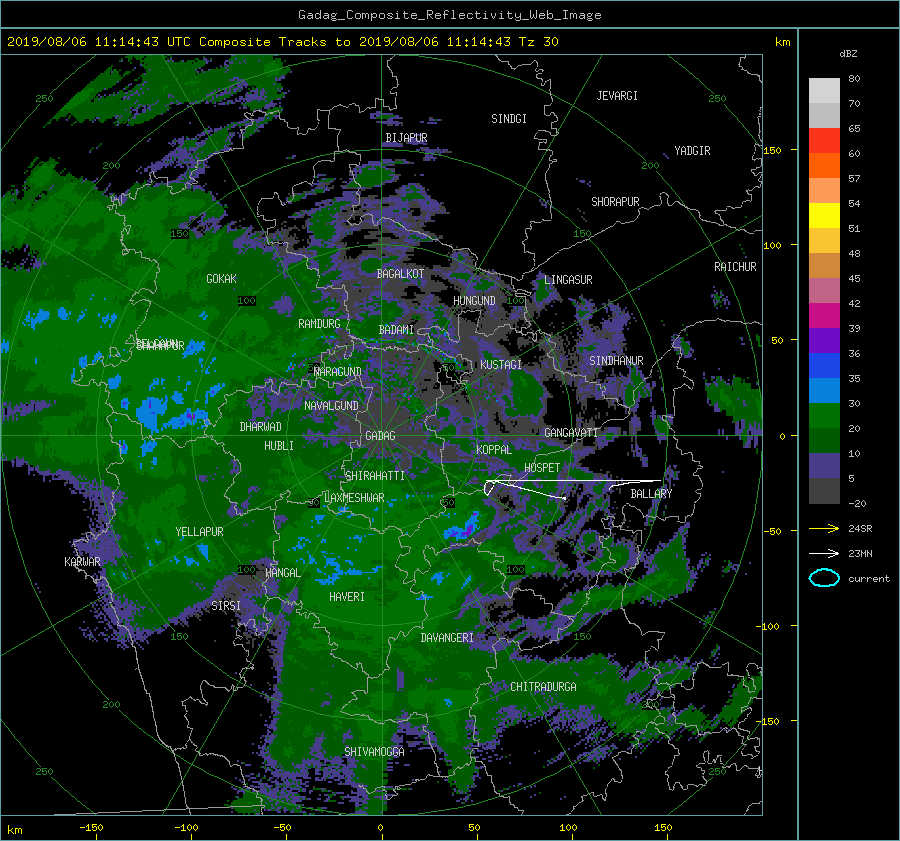The height and width of the screenshot is (841, 900).
Task: Click the GOKAK town label
Action: point(221,279)
